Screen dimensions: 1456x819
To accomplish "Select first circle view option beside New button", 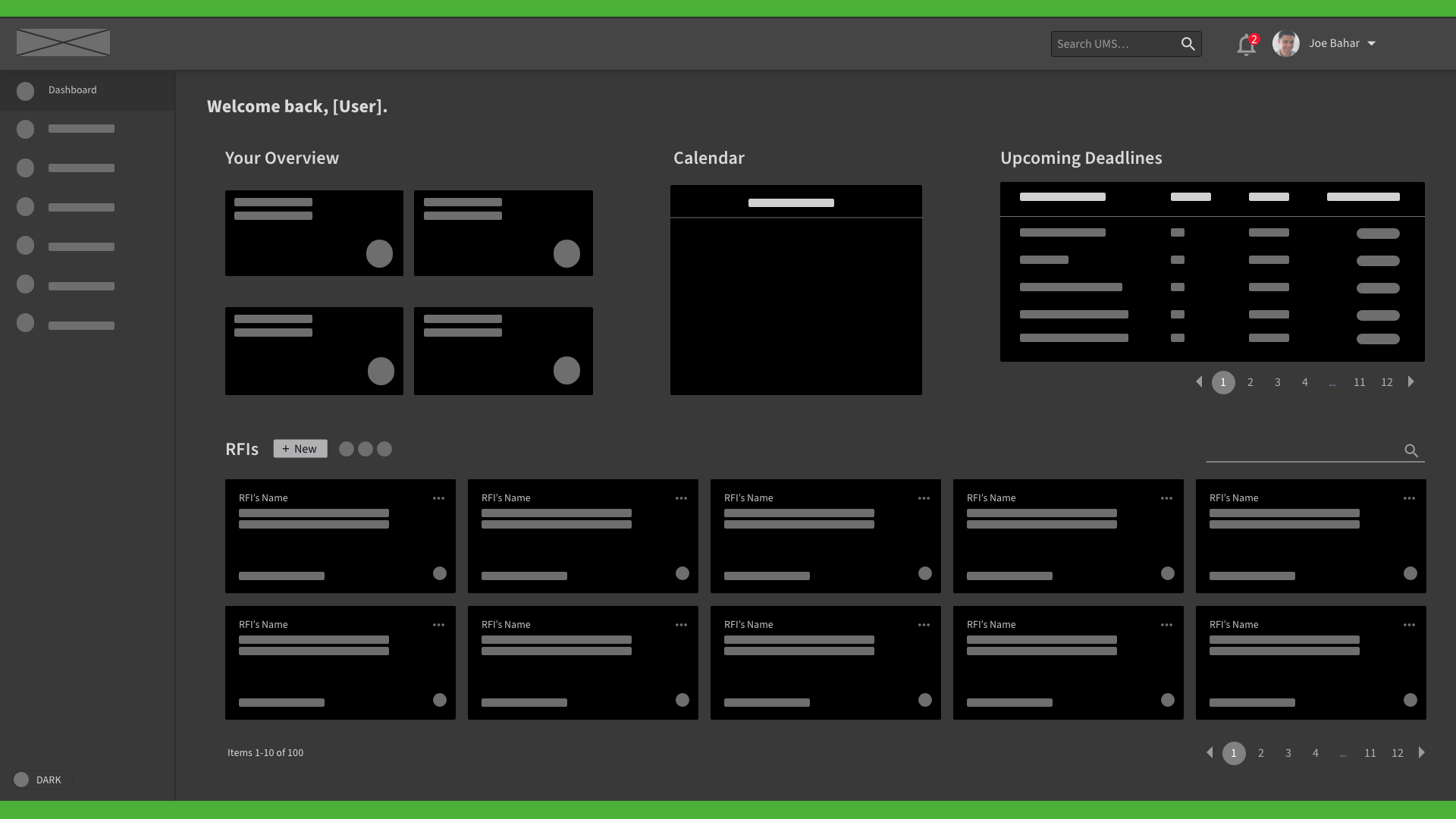I will coord(346,449).
